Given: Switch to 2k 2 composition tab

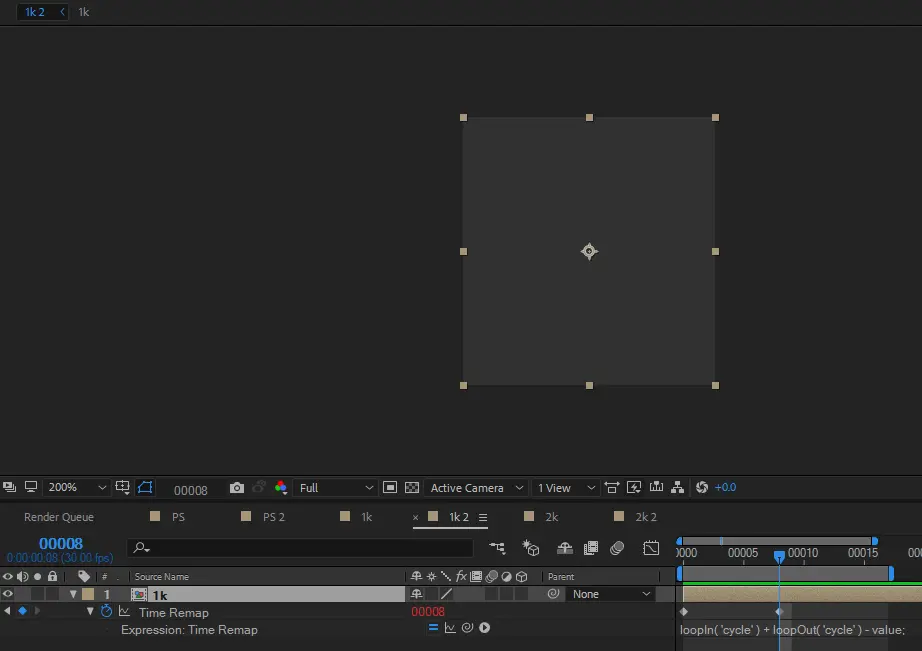Looking at the screenshot, I should coord(646,517).
